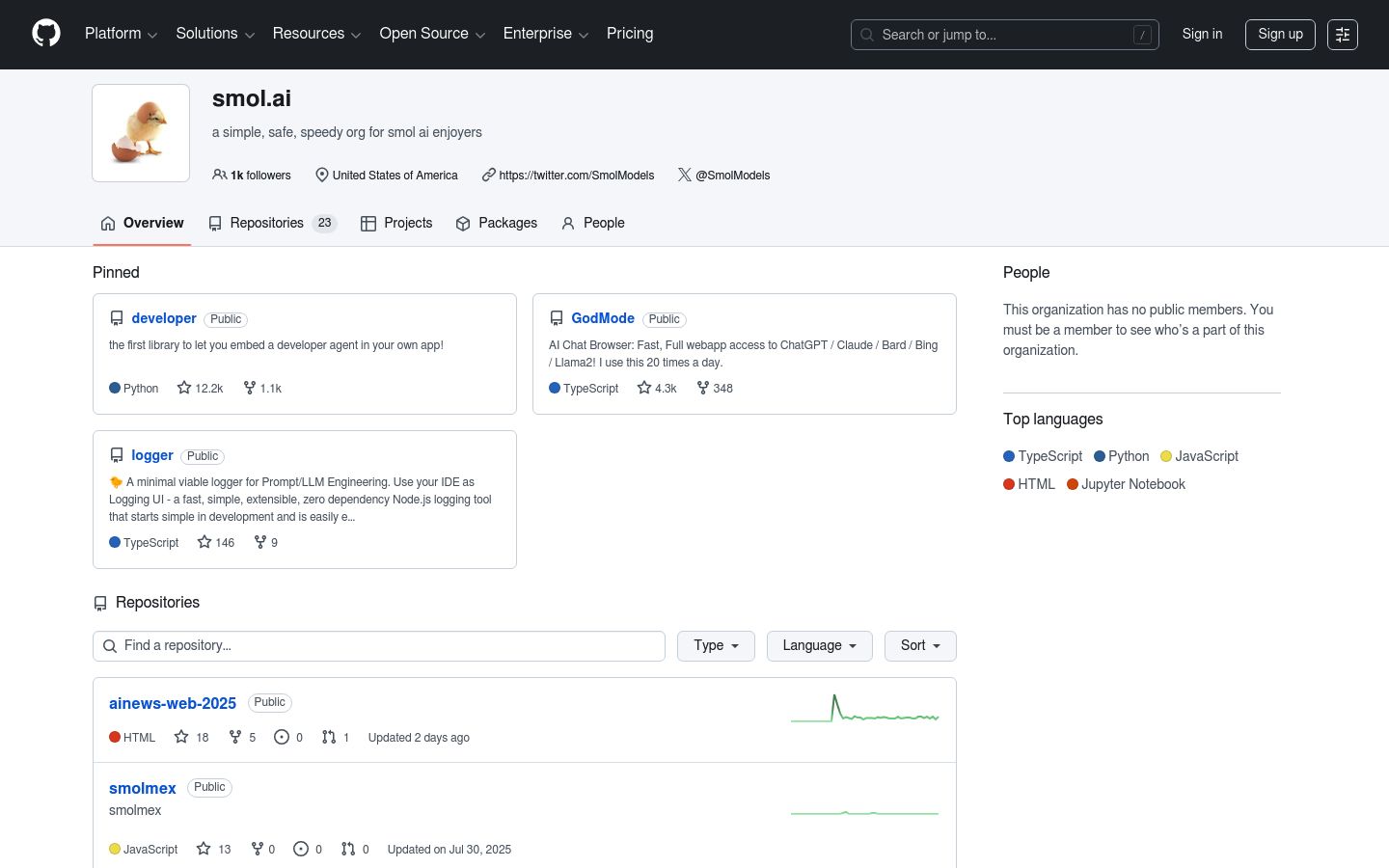Open the GodMode repository link

pos(603,318)
